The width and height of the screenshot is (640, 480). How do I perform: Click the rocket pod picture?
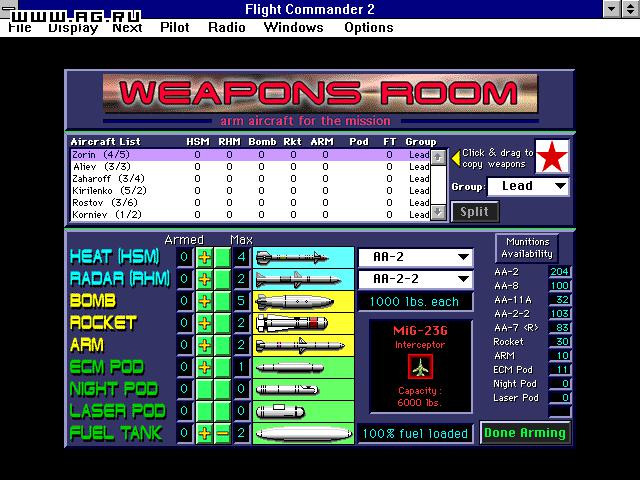[x=303, y=324]
